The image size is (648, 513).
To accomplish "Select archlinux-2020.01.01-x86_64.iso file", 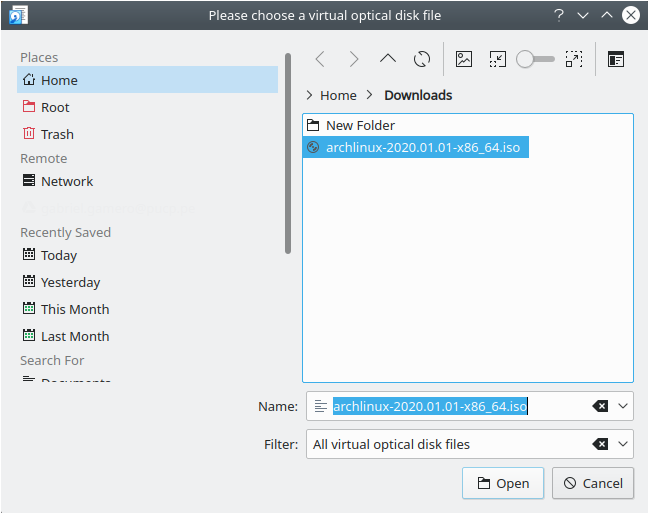I will point(416,147).
